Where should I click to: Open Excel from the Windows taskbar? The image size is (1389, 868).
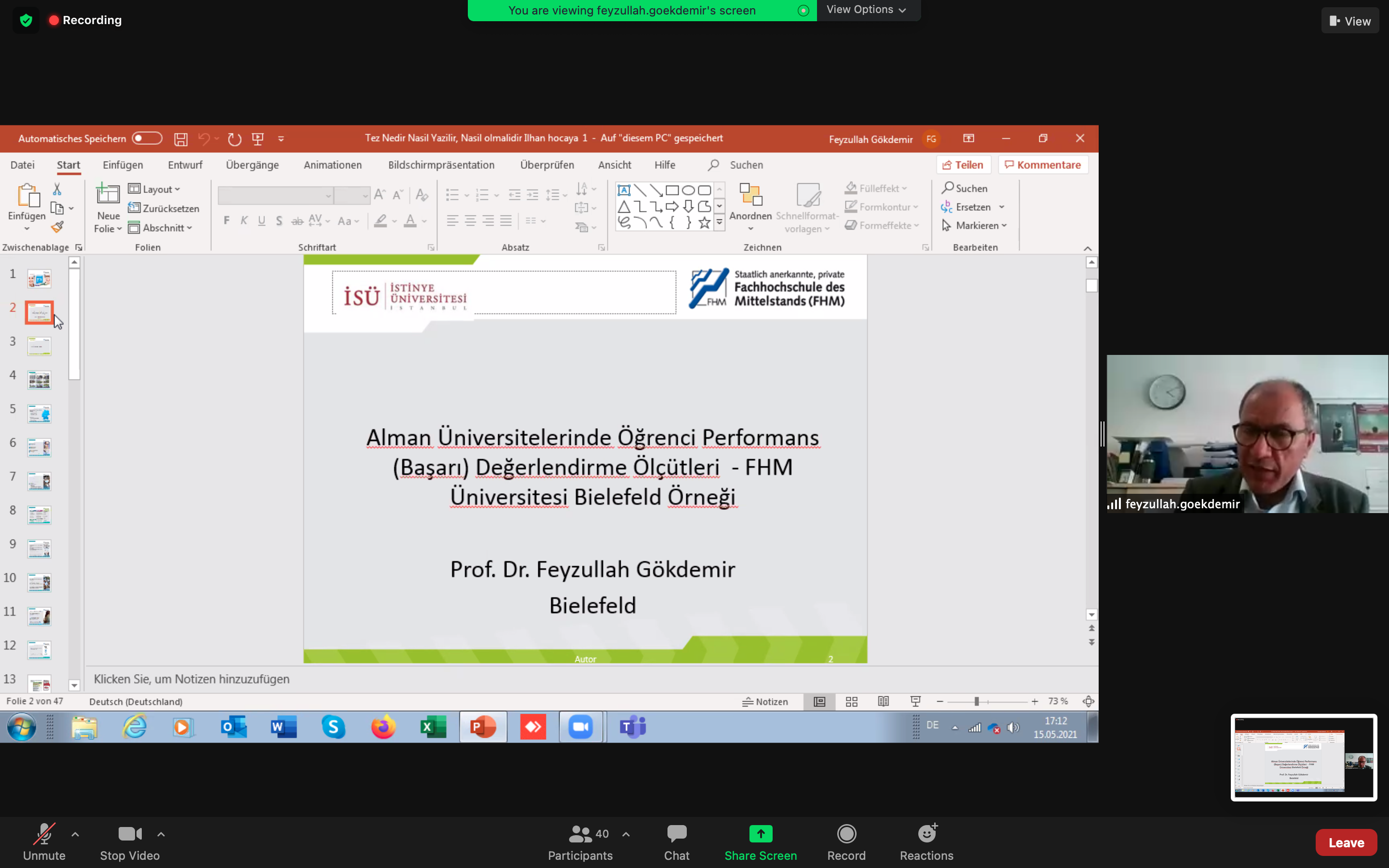point(434,727)
